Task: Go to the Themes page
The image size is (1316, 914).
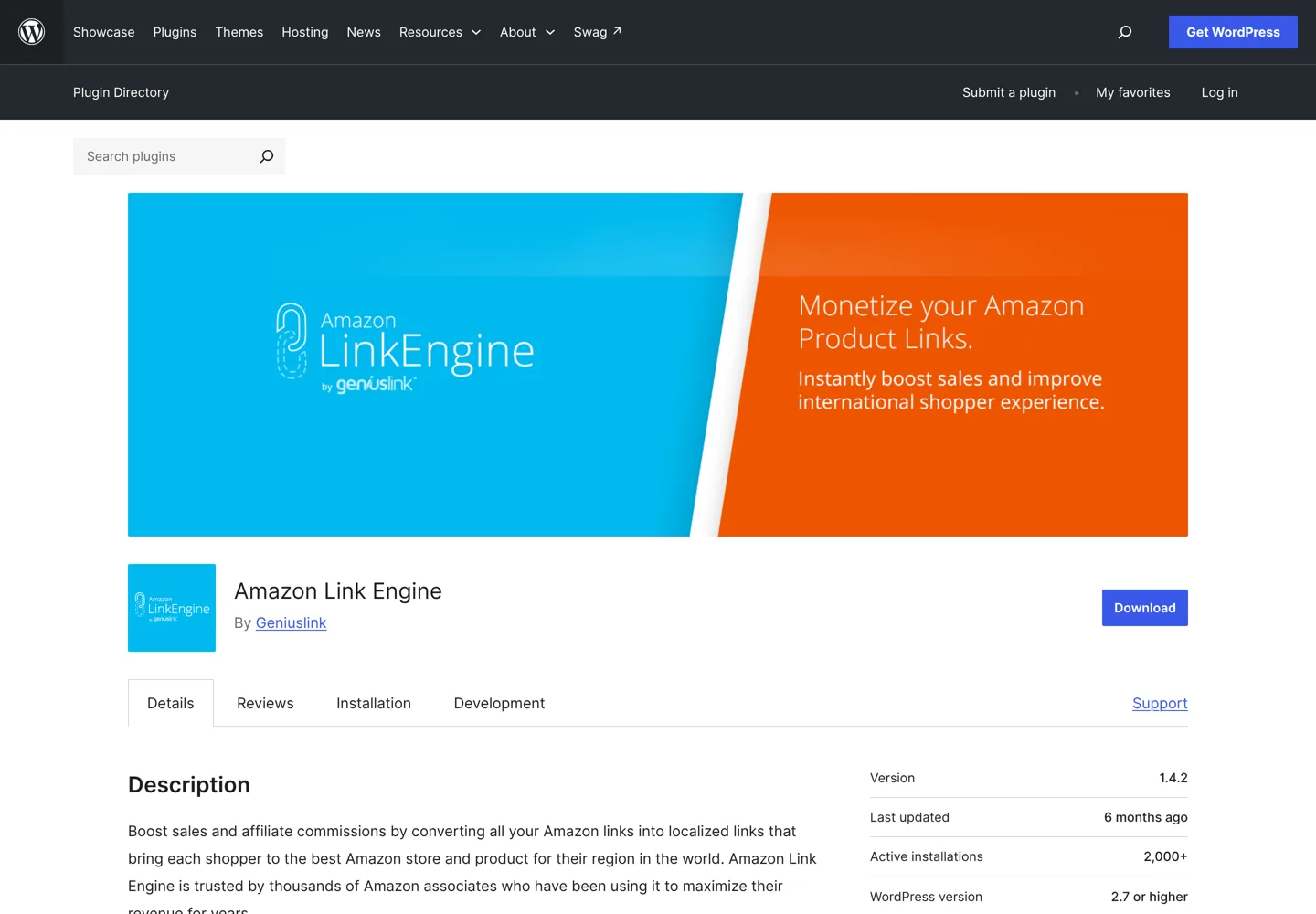Action: [239, 32]
